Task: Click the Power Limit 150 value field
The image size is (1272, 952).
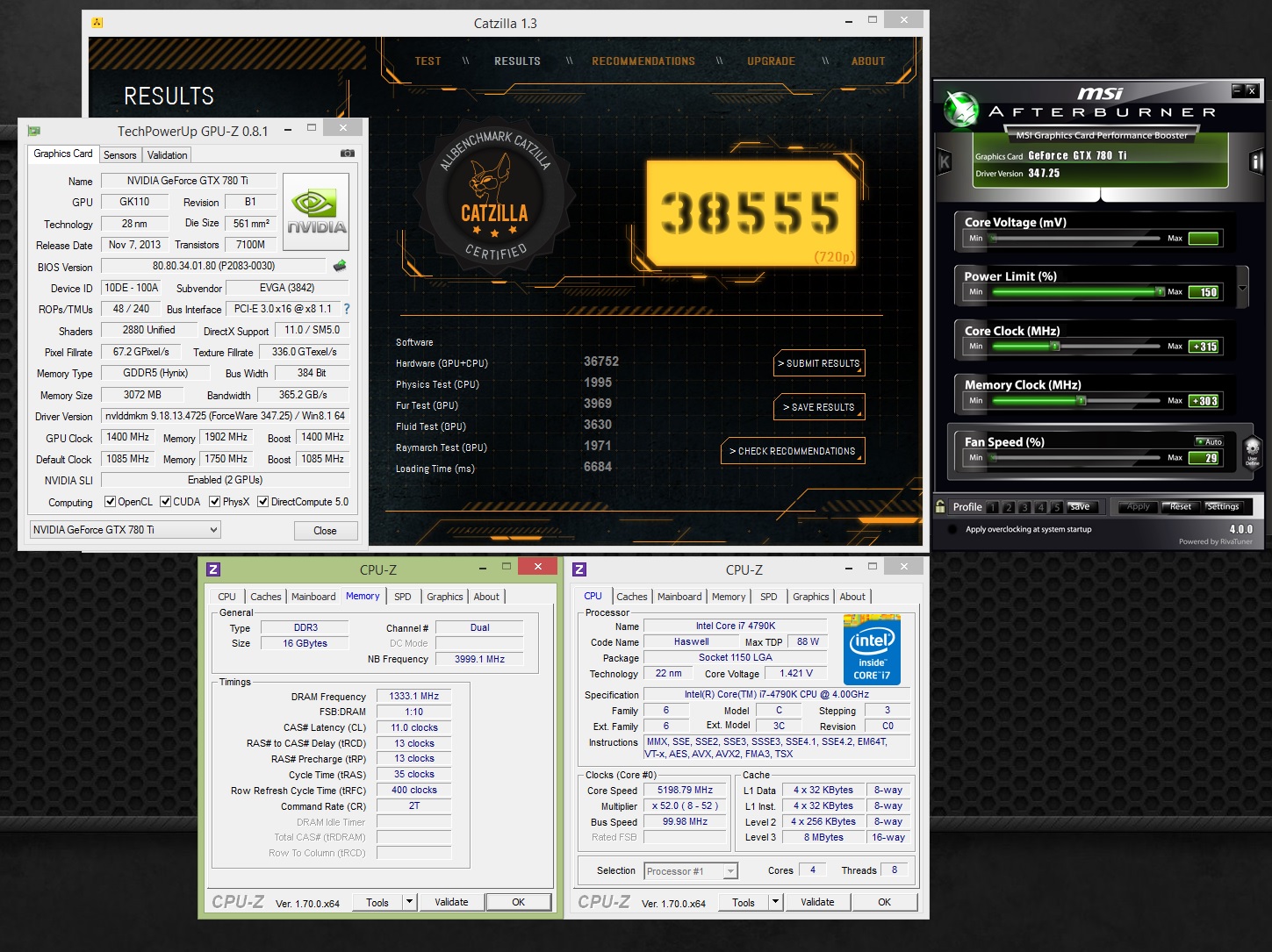Action: point(1204,292)
